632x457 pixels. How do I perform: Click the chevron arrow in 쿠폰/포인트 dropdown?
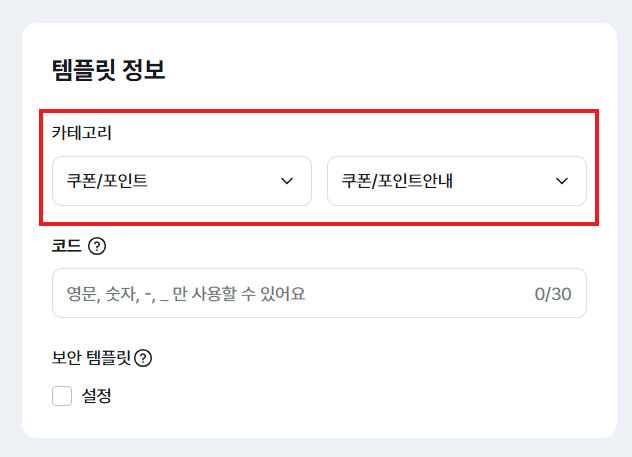287,181
